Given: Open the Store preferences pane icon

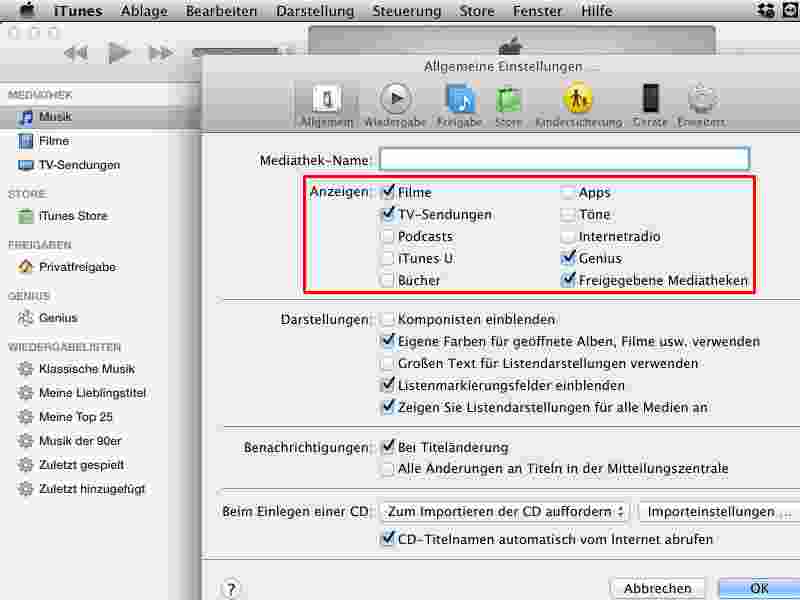Looking at the screenshot, I should pos(508,105).
